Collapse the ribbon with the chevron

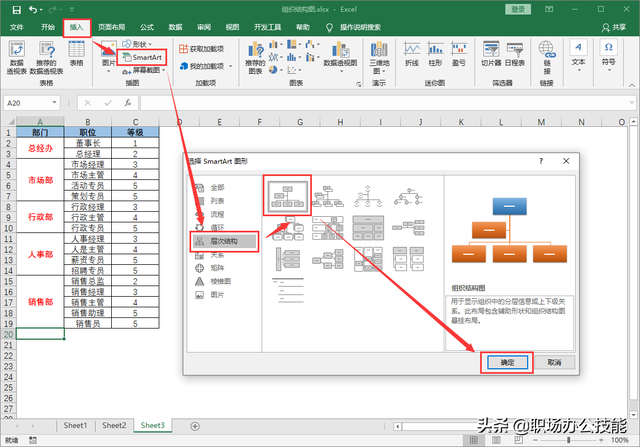(632, 85)
